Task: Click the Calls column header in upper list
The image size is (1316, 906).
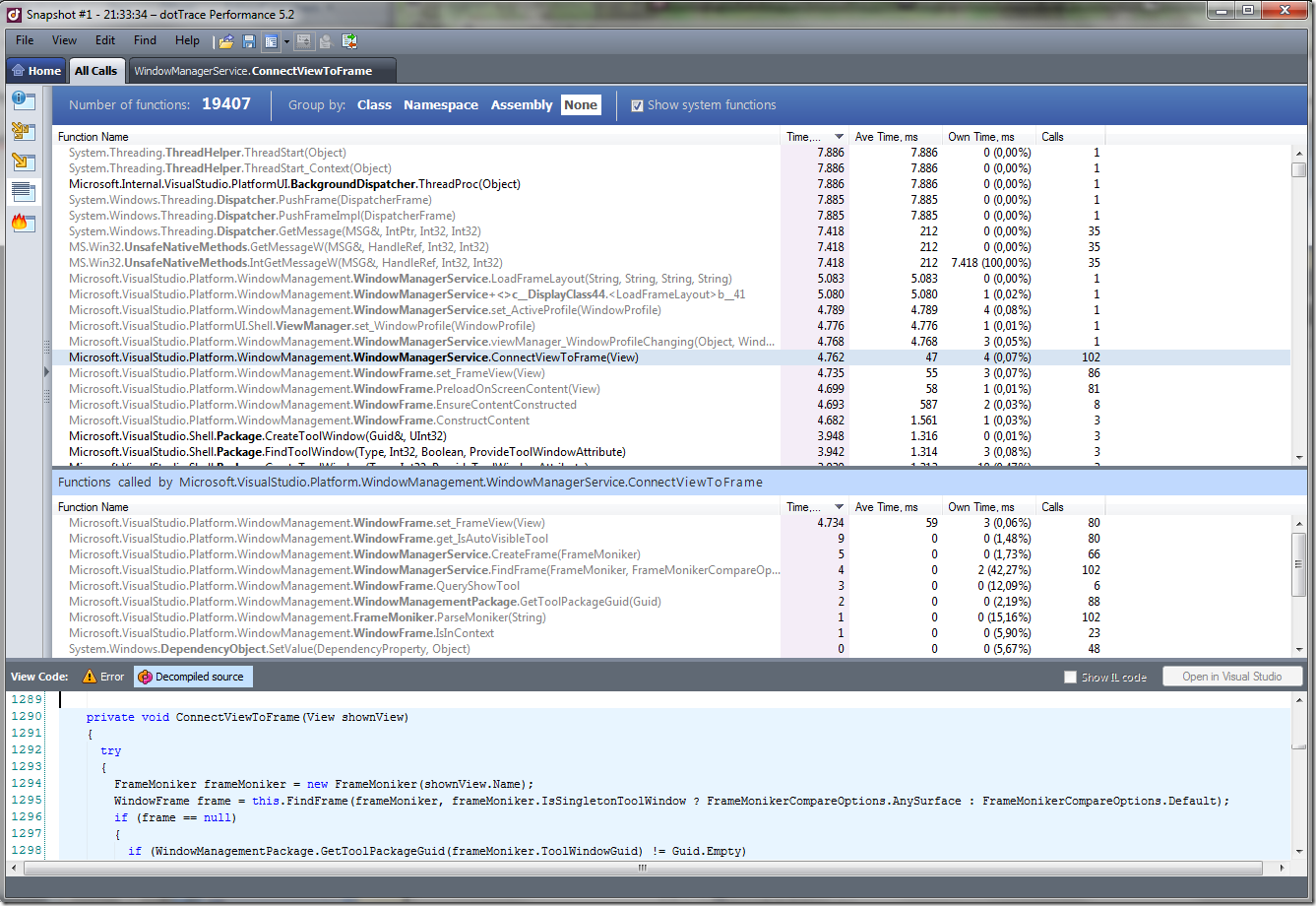Action: pos(1071,137)
